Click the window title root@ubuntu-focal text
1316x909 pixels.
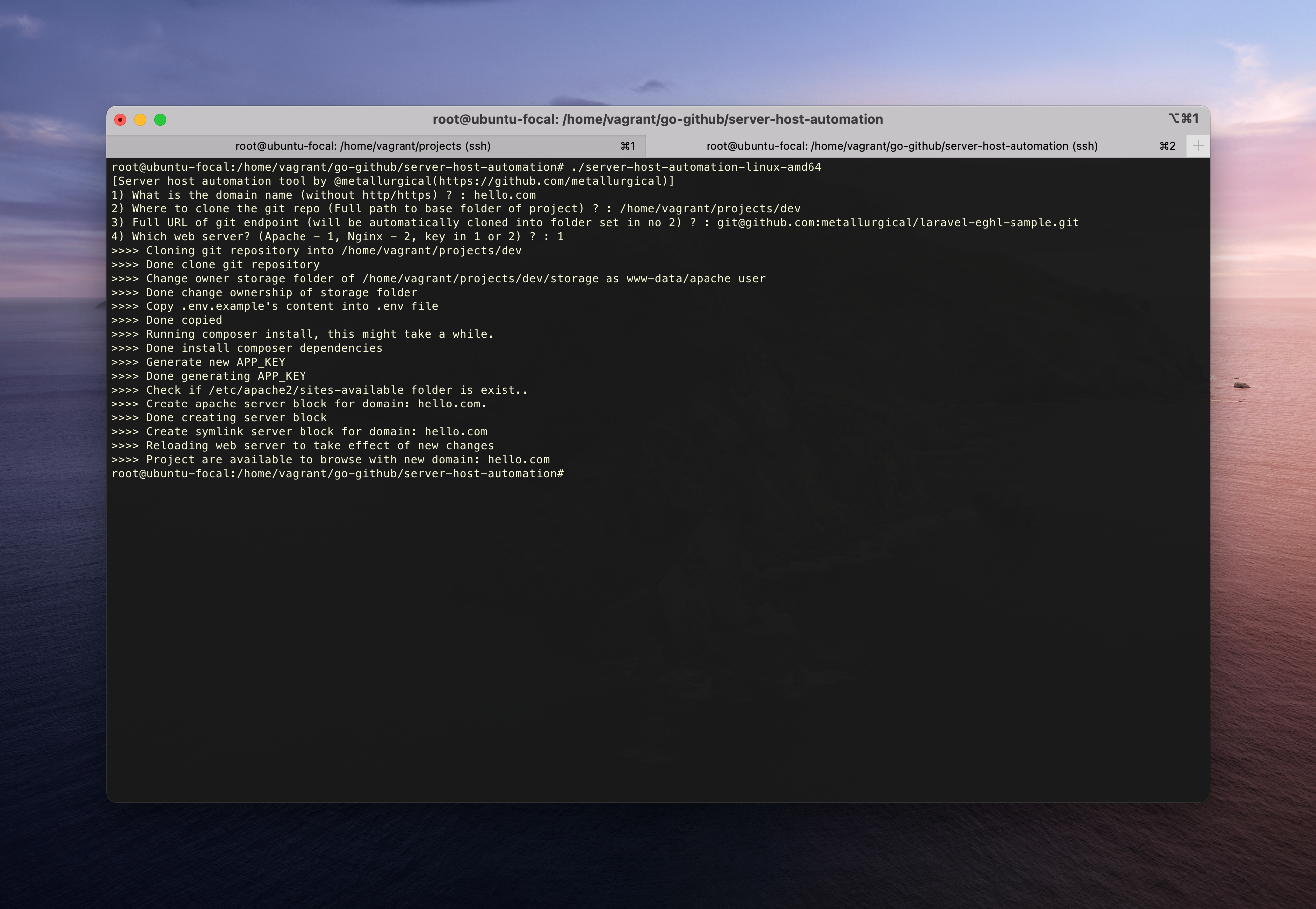pos(657,119)
